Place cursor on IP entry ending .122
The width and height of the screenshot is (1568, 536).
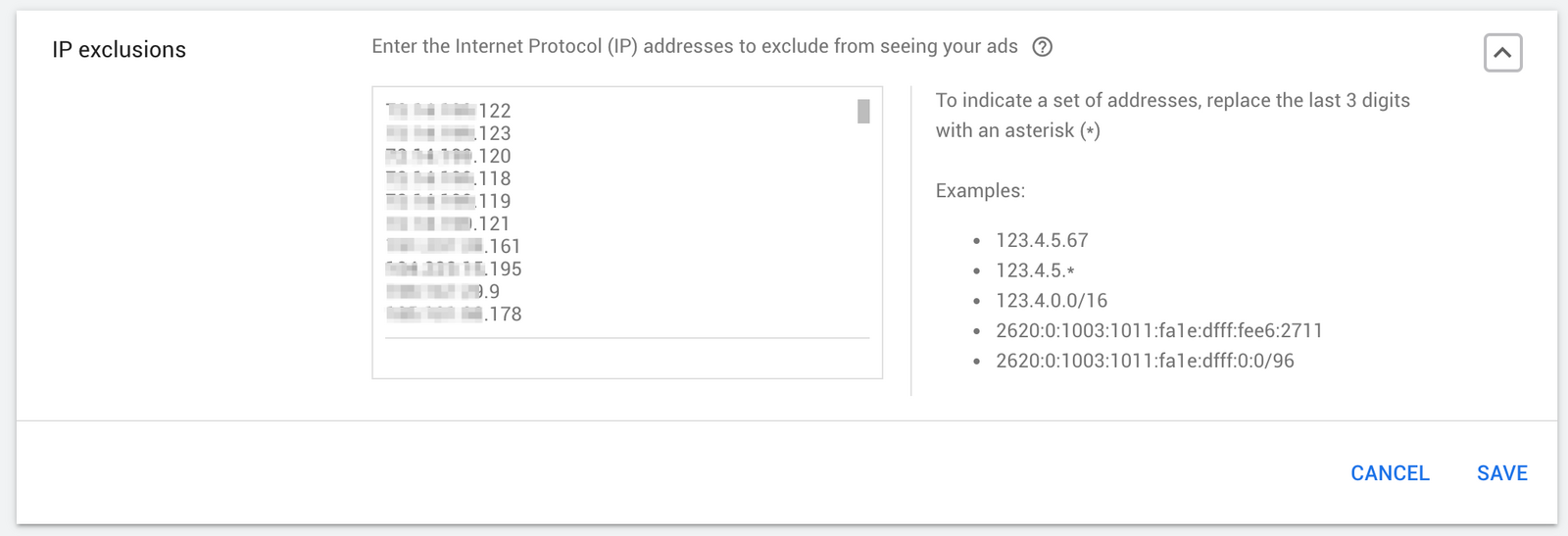point(448,111)
